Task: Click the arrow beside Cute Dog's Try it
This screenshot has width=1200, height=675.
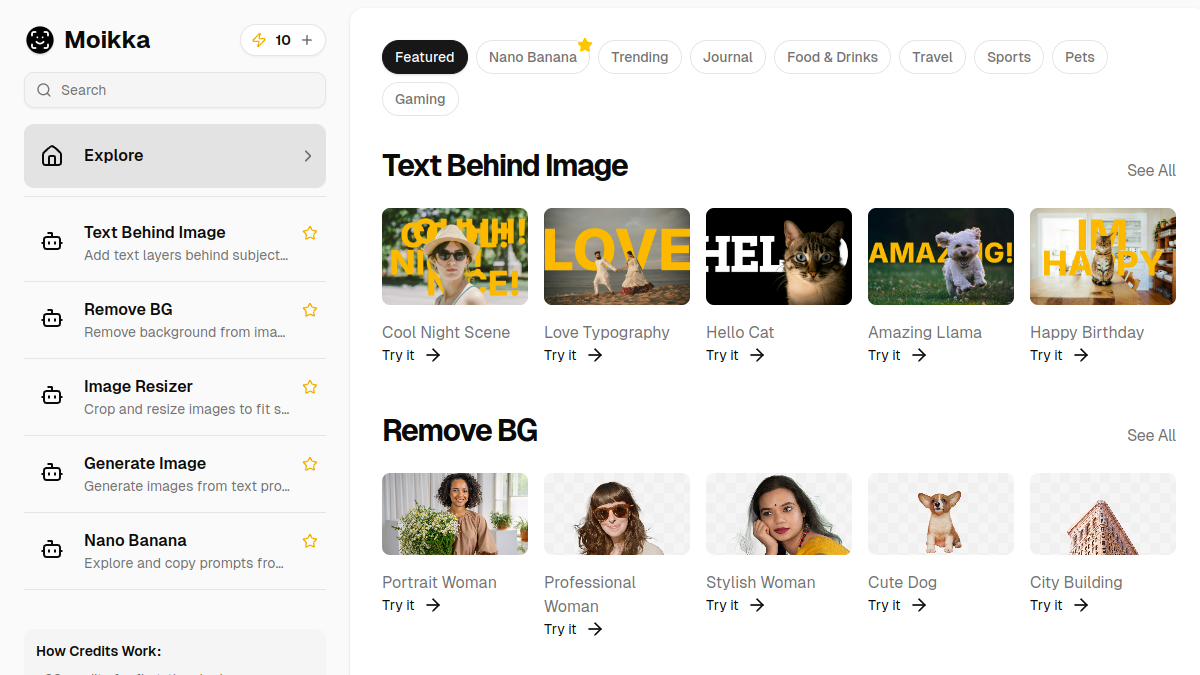Action: click(x=919, y=605)
